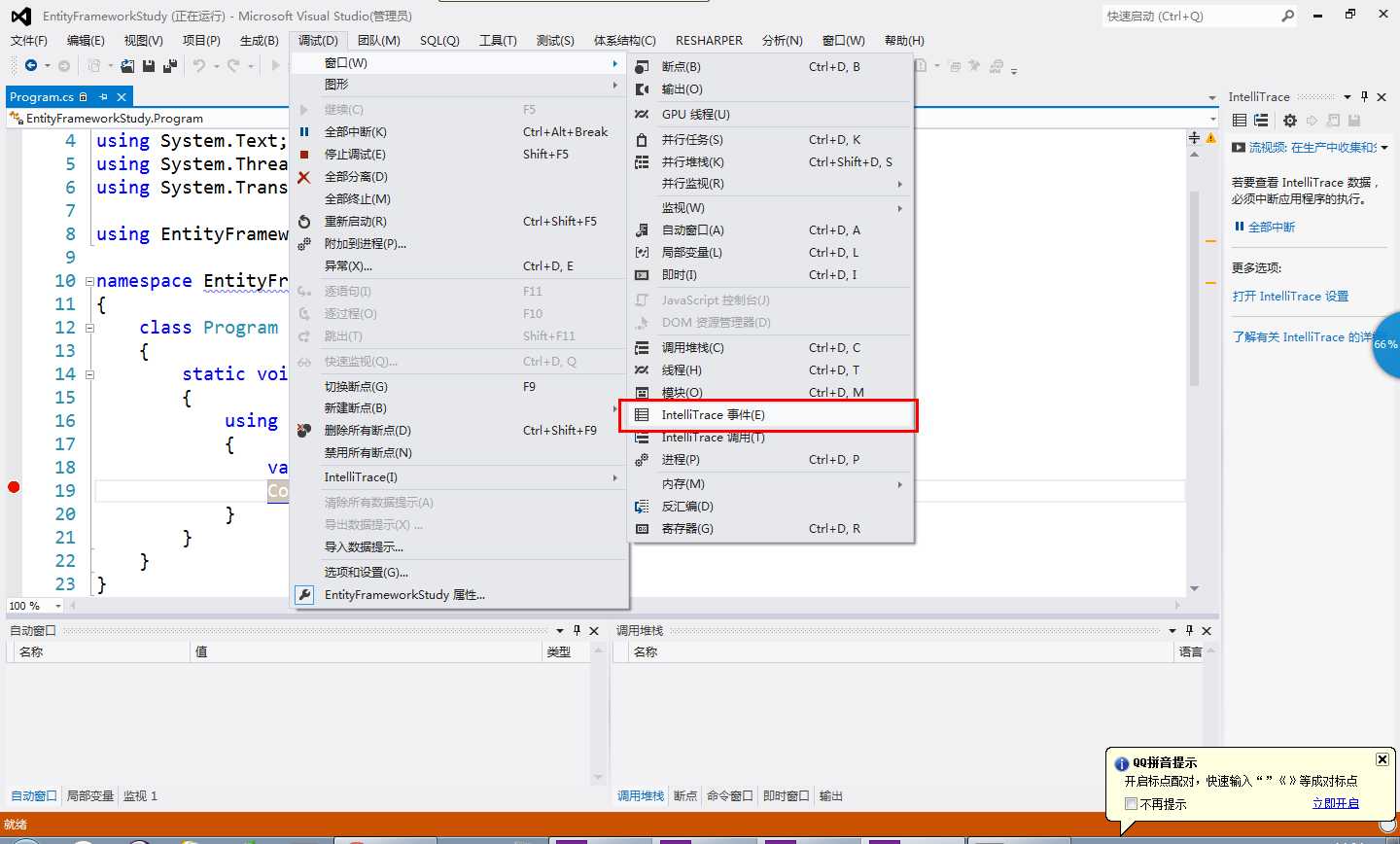This screenshot has width=1400, height=844.
Task: Collapse the namespace block at line 10
Action: pyautogui.click(x=89, y=282)
